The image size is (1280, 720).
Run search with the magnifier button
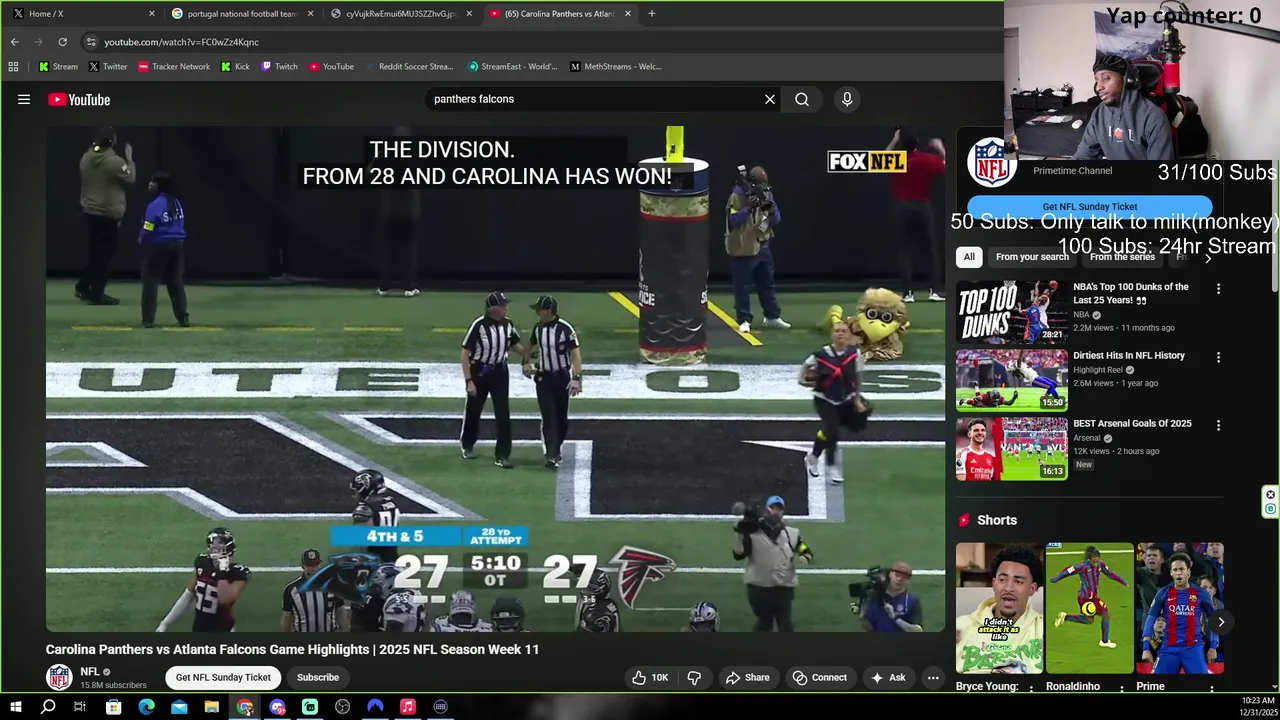coord(802,99)
